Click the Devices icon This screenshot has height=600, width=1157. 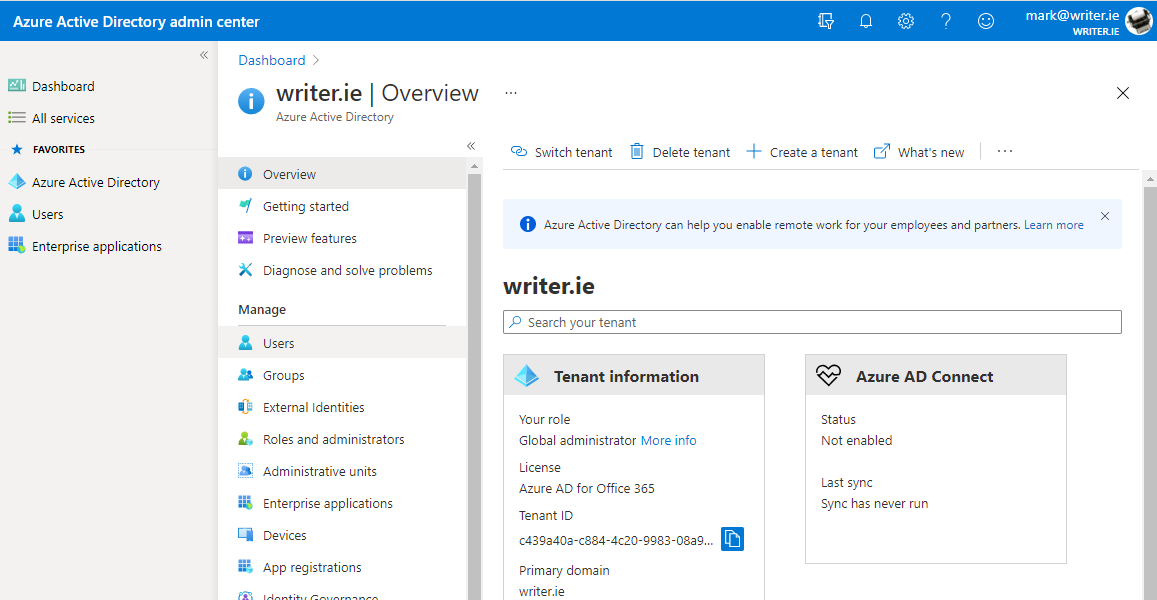pyautogui.click(x=246, y=534)
